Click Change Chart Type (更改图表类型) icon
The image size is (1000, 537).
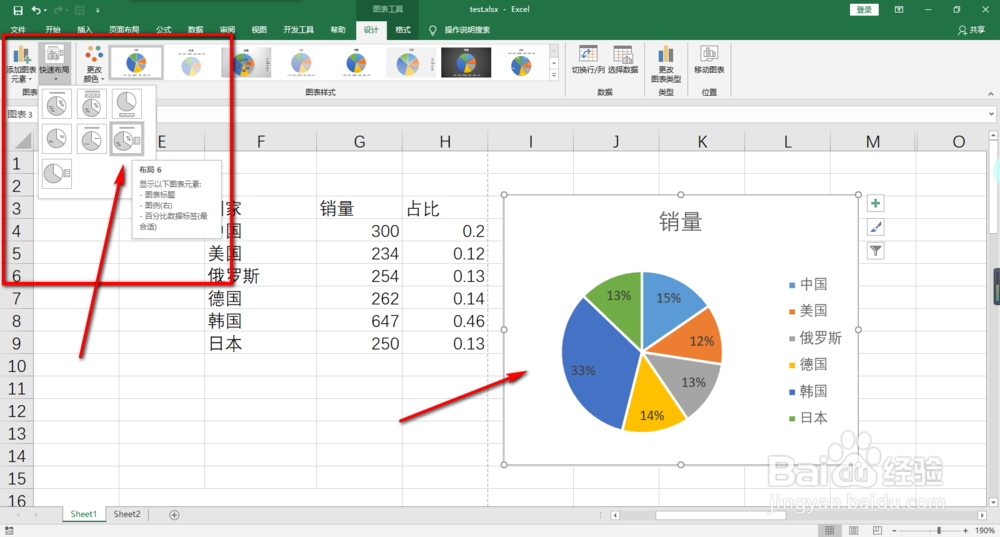click(666, 64)
